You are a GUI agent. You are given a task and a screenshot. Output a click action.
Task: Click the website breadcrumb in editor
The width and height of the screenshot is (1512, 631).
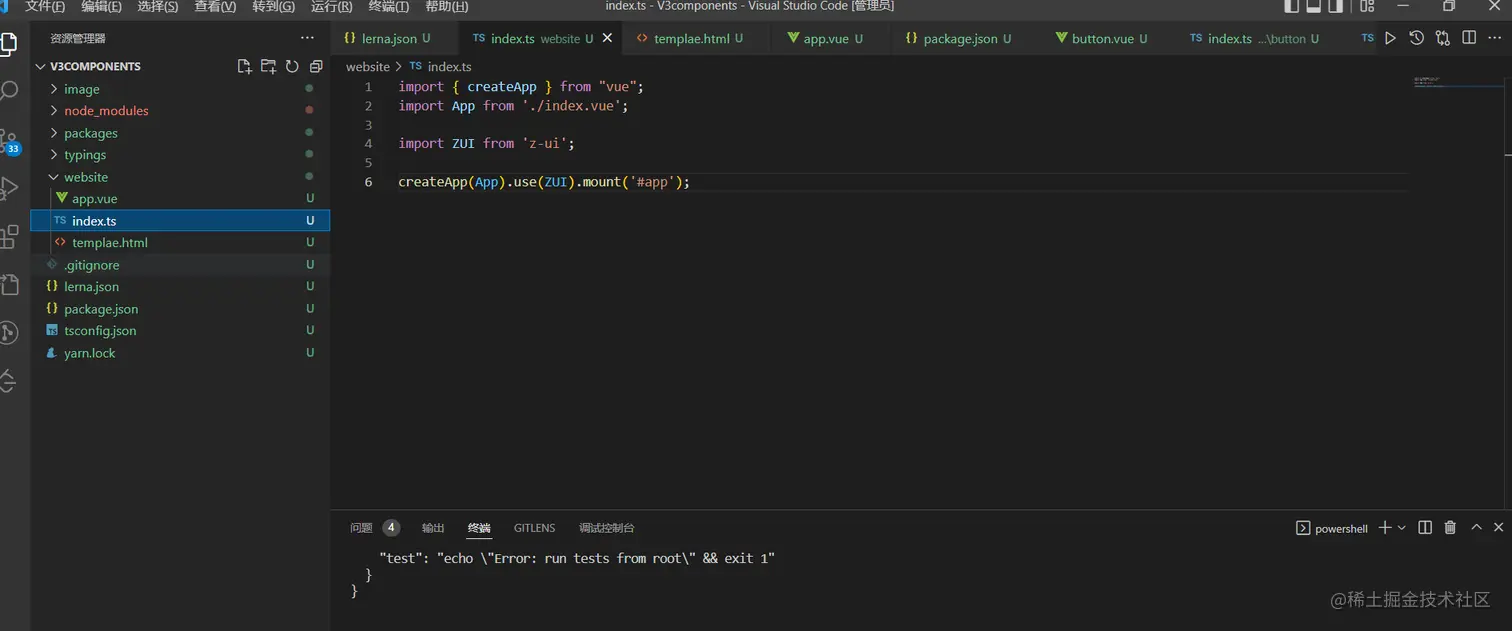point(367,66)
